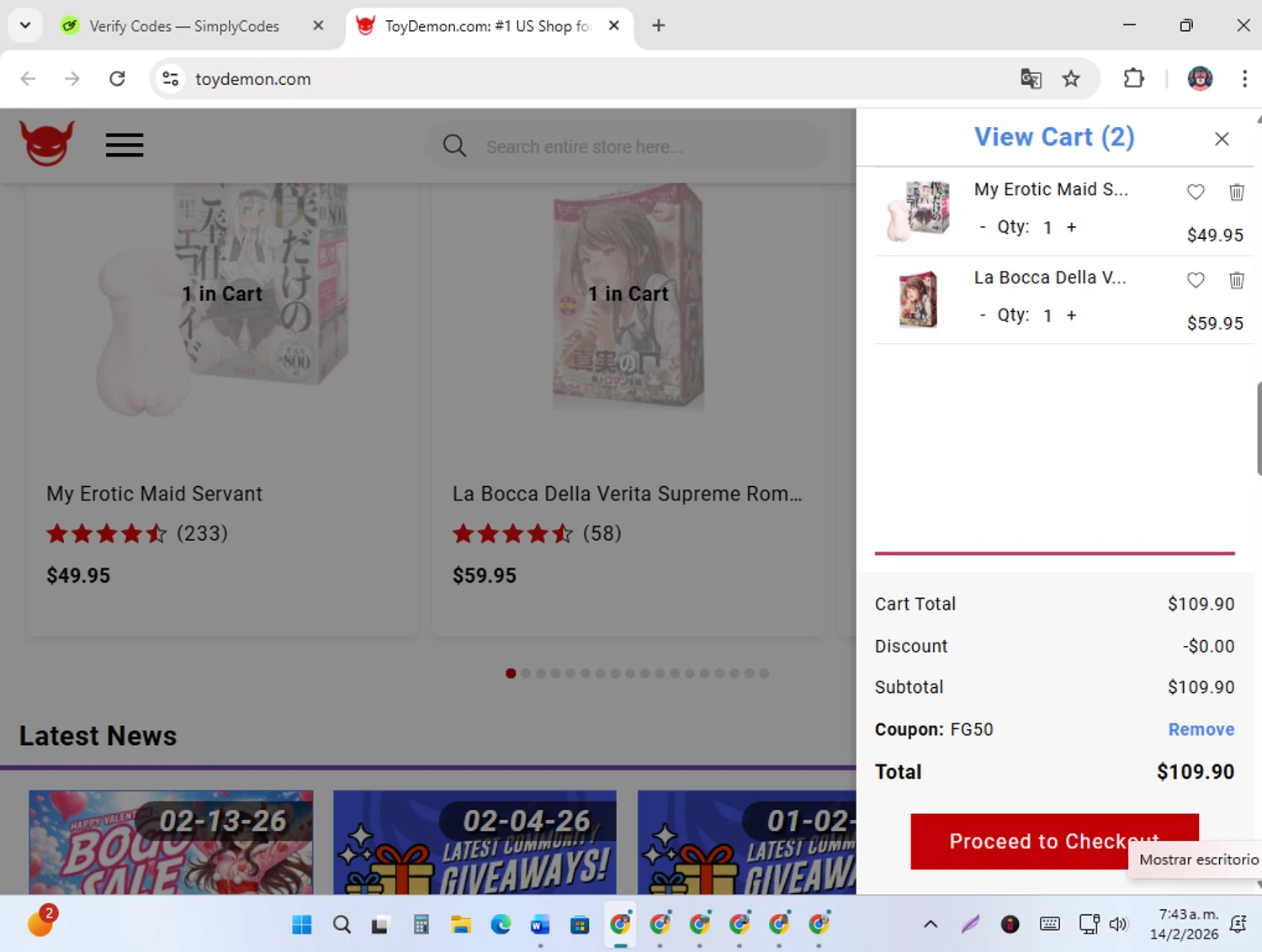Viewport: 1262px width, 952px height.
Task: Increase quantity of My Erotic Maid item
Action: 1071,227
